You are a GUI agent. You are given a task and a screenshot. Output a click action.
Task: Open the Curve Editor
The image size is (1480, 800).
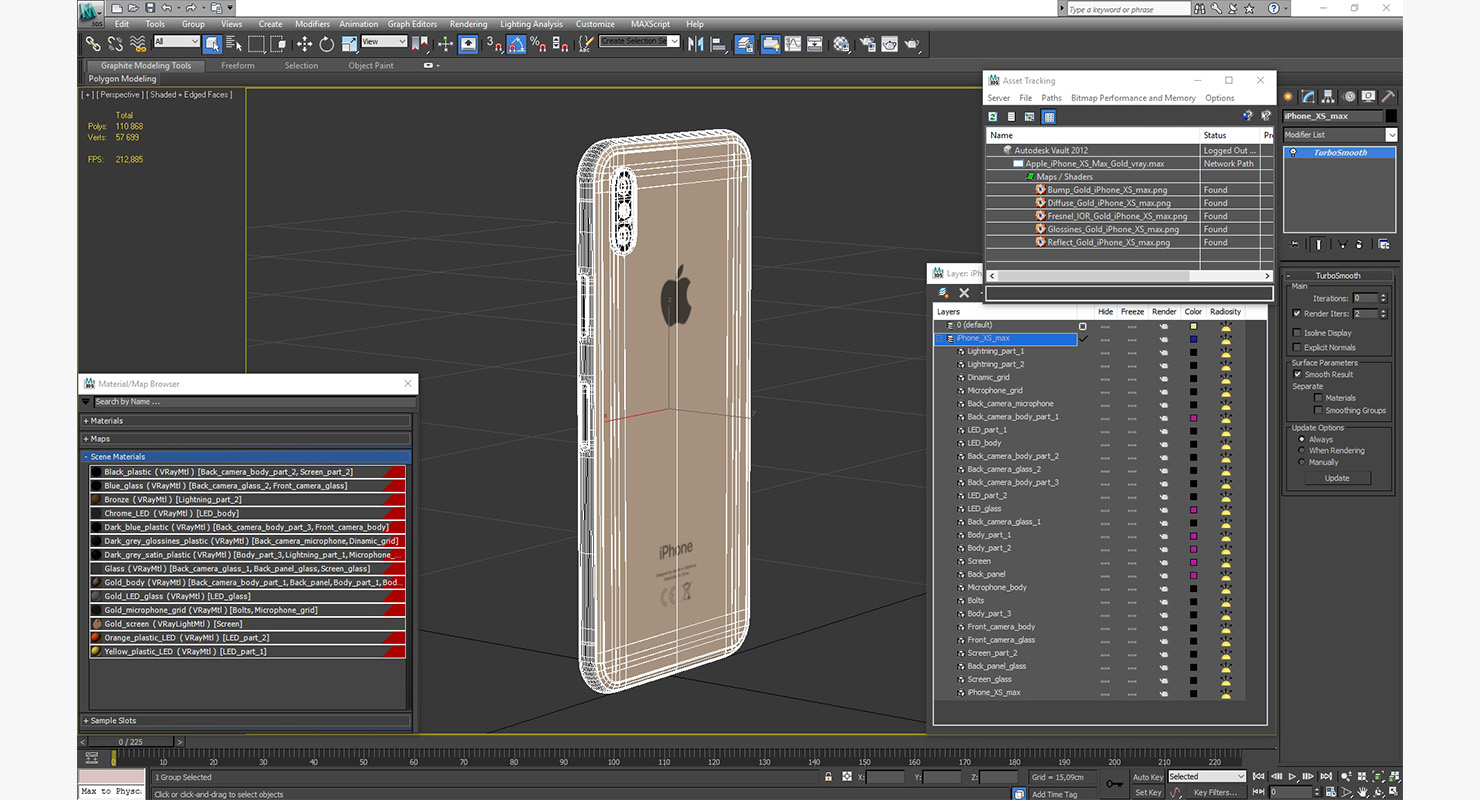(x=793, y=44)
